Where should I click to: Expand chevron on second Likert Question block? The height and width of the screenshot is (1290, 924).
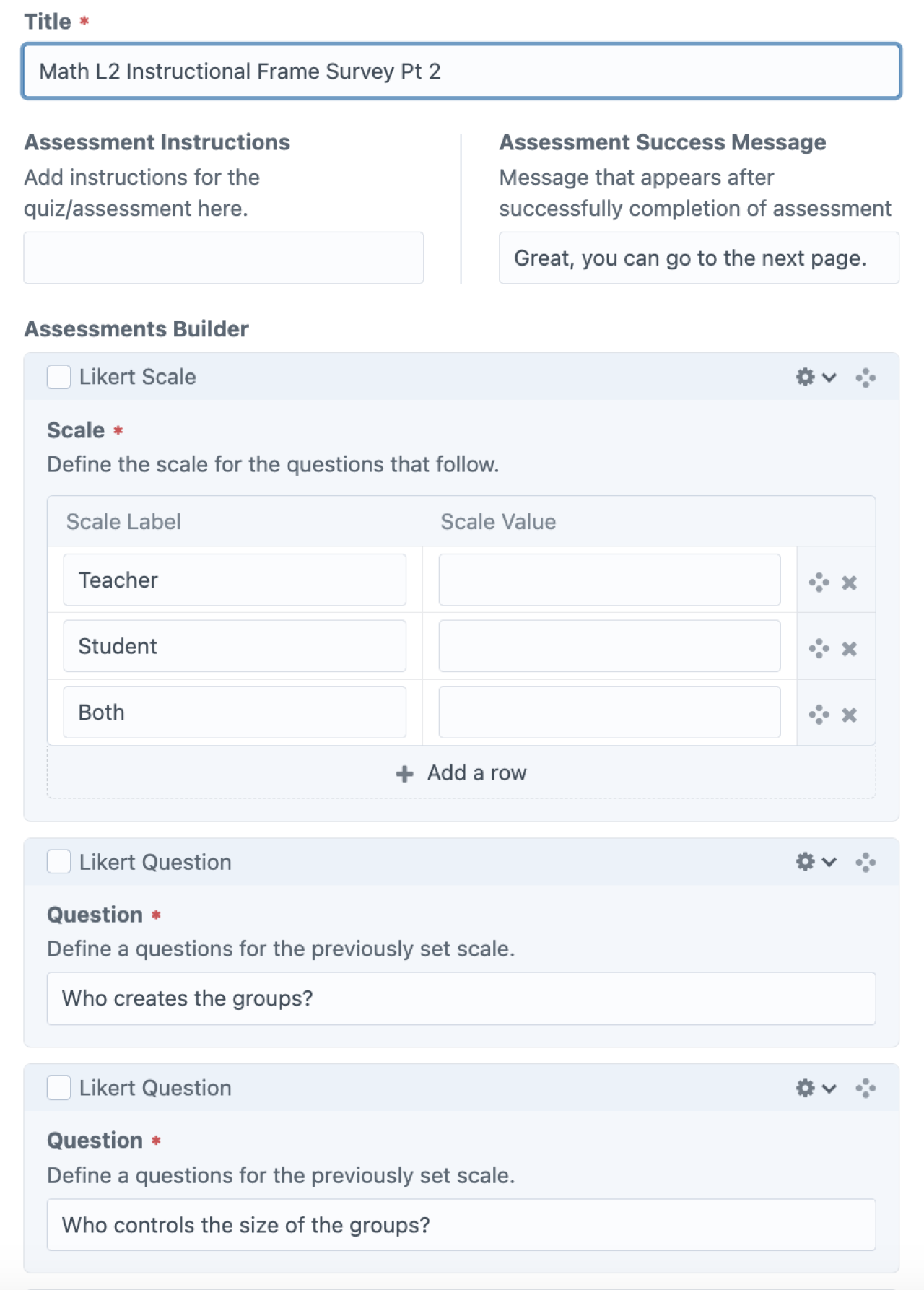coord(827,1089)
